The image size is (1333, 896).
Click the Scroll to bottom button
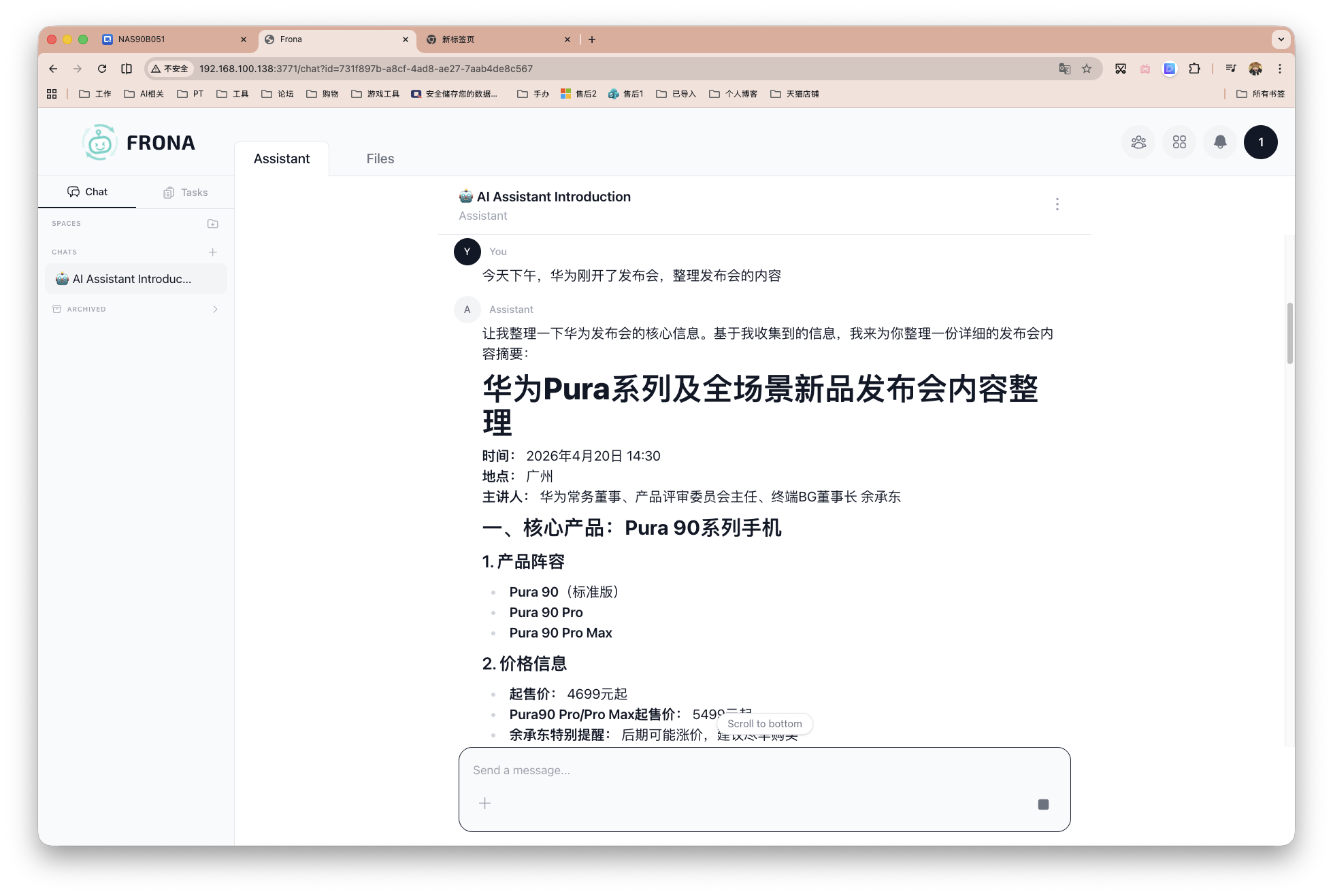point(765,724)
